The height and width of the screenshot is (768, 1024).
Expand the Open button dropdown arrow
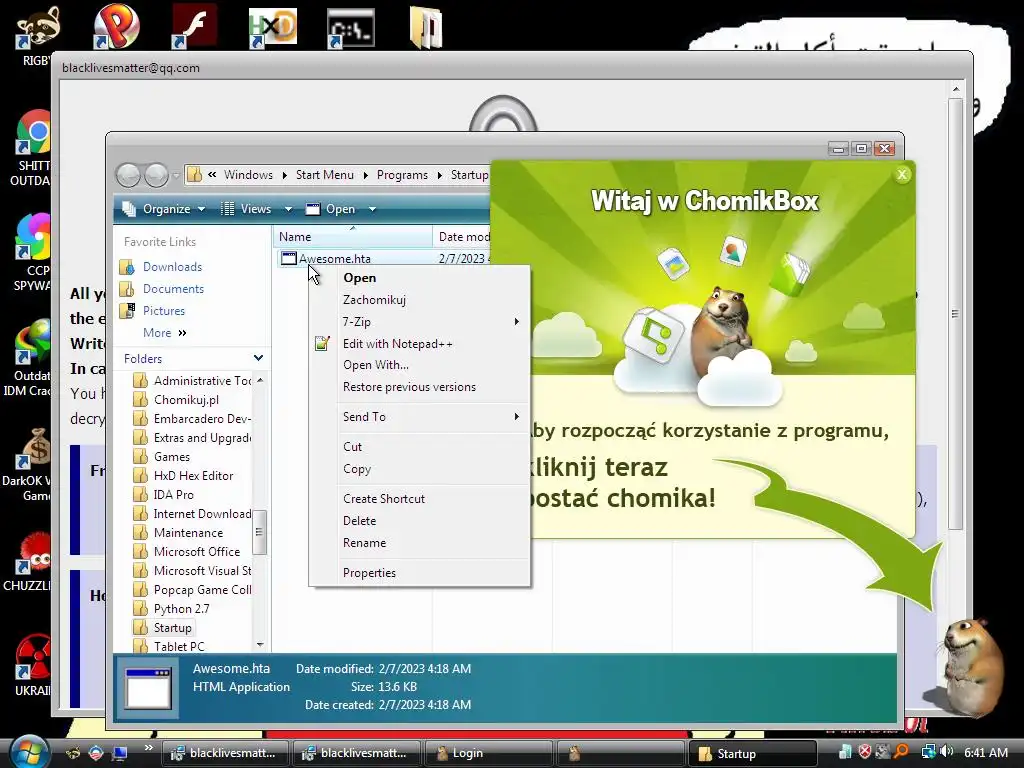pyautogui.click(x=372, y=209)
